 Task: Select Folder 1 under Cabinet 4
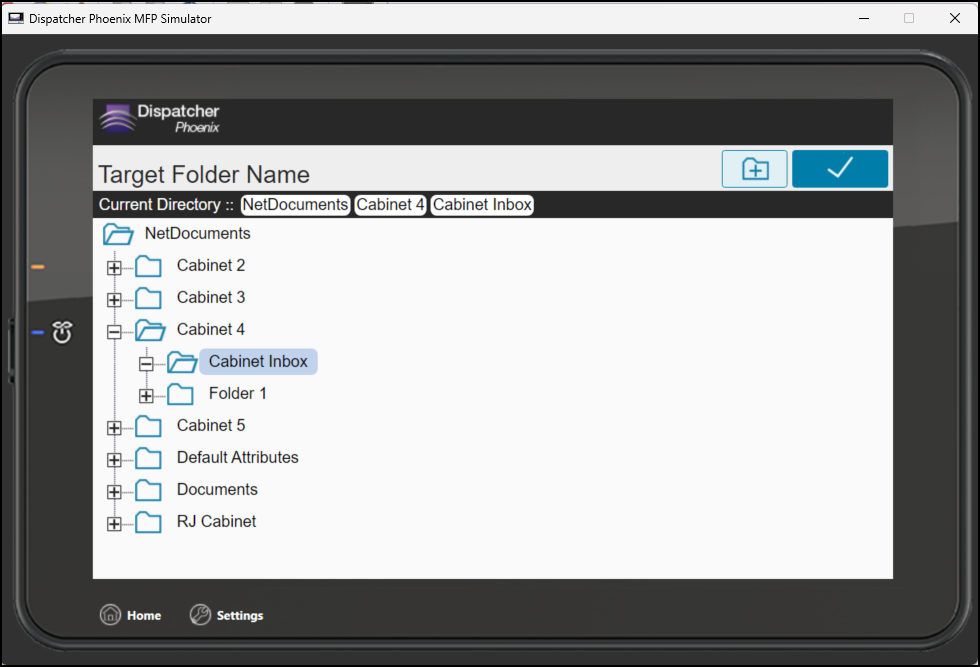(x=238, y=393)
